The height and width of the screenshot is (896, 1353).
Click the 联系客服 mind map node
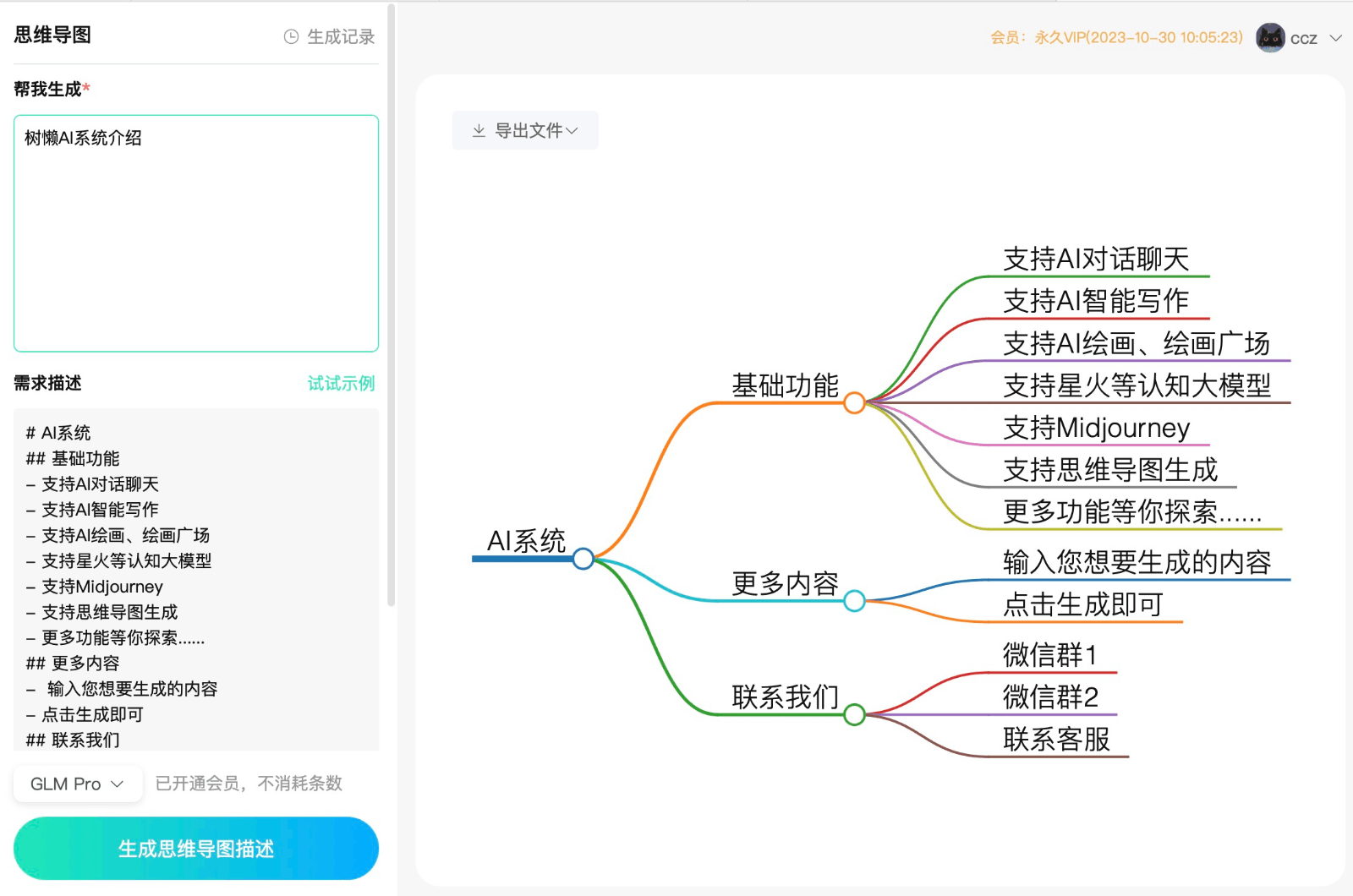click(1056, 740)
